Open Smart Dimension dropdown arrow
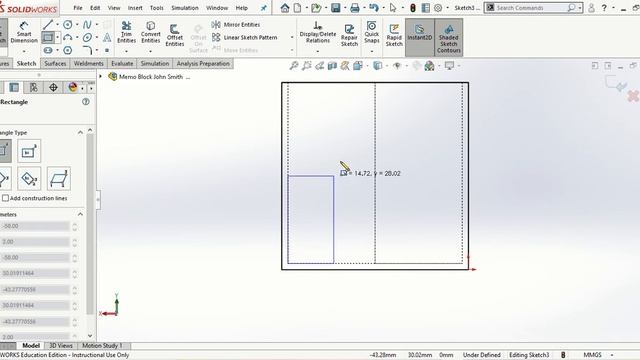 [x=24, y=51]
